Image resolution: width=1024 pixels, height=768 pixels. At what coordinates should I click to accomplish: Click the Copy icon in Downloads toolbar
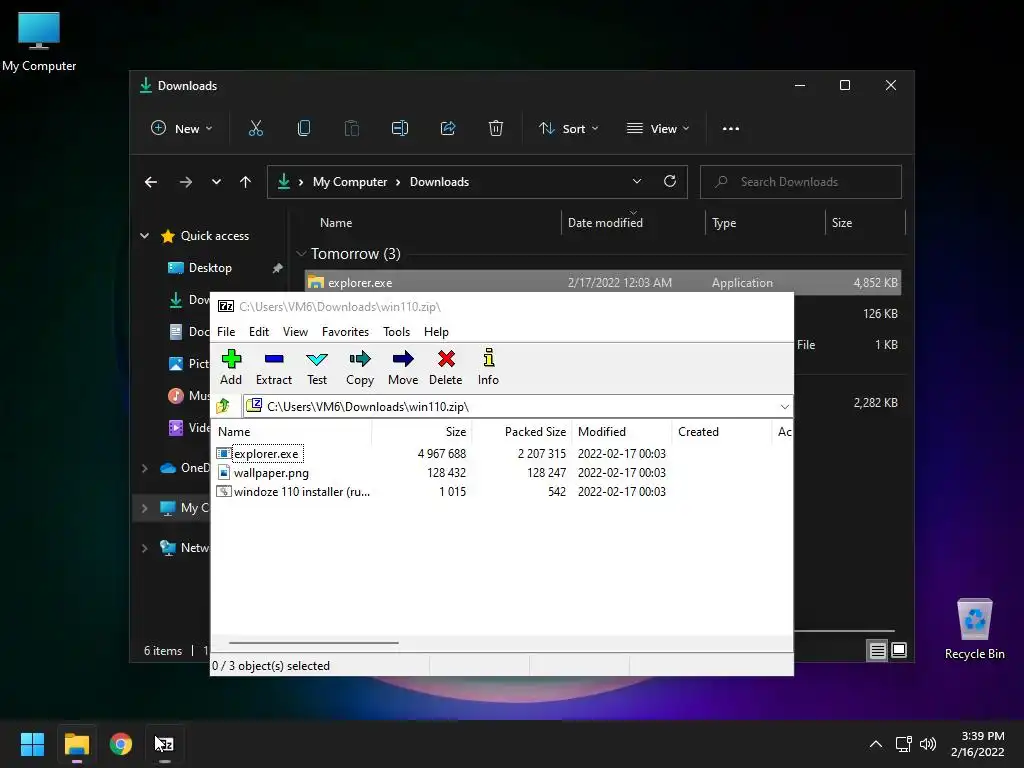(304, 129)
